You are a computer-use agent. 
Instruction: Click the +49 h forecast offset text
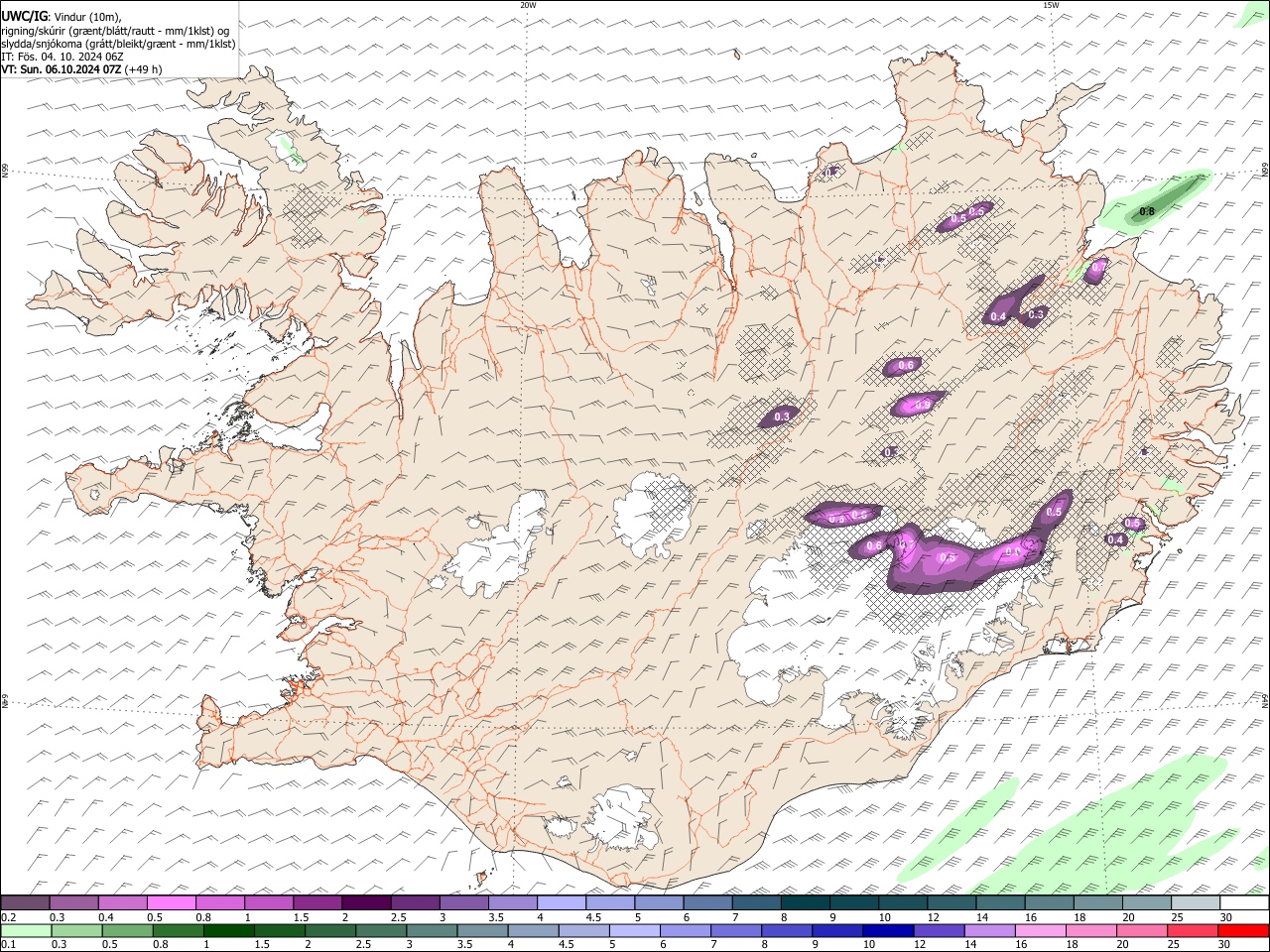145,69
